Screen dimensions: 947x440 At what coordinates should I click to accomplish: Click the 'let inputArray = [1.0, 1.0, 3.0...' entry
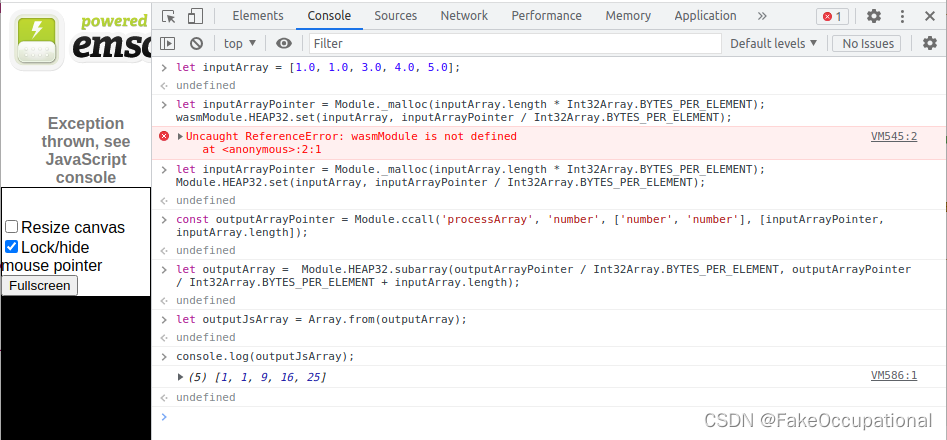318,68
